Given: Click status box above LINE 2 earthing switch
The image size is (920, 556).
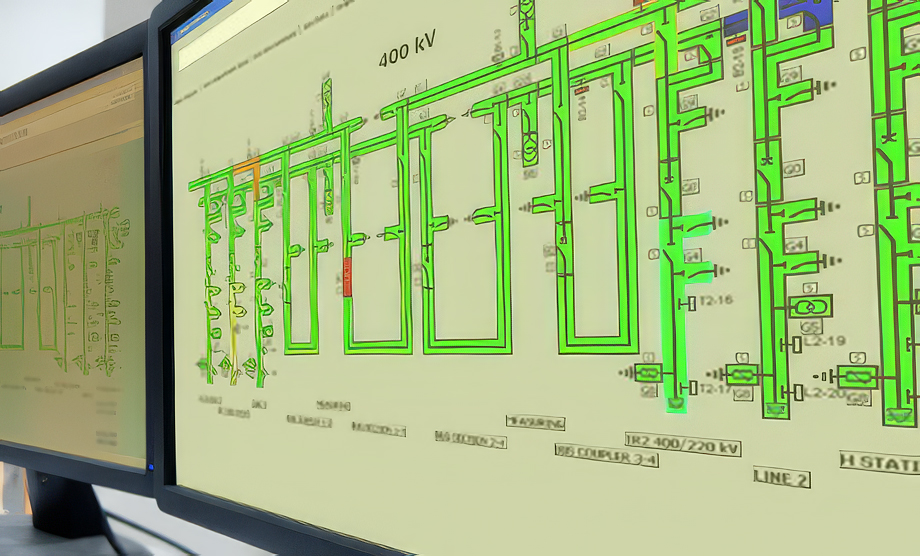Looking at the screenshot, I should (x=742, y=357).
